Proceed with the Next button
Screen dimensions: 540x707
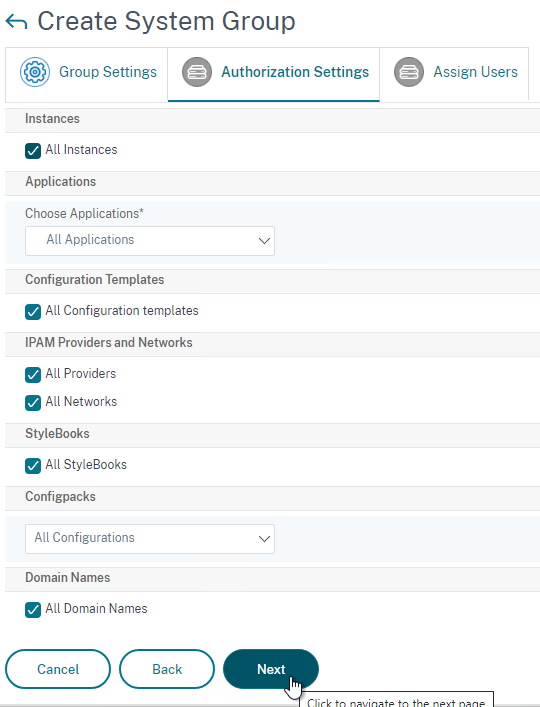pyautogui.click(x=271, y=669)
